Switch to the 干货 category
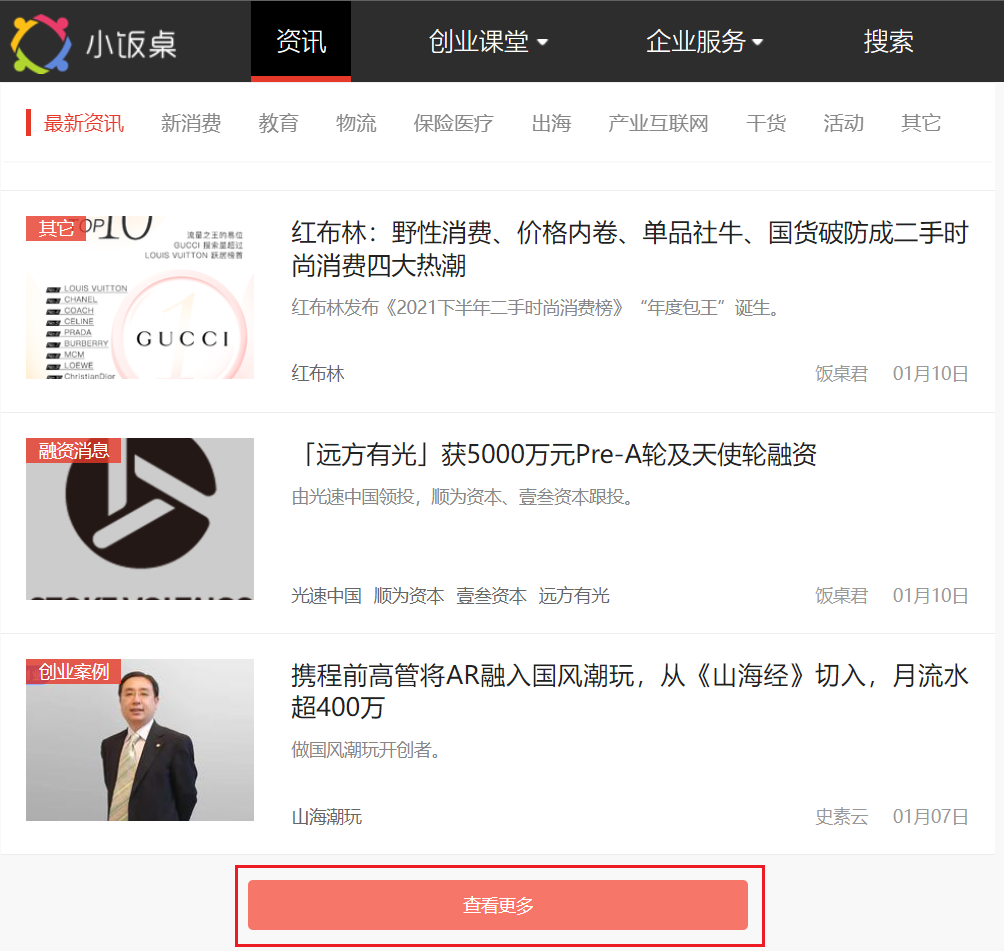 pos(766,123)
